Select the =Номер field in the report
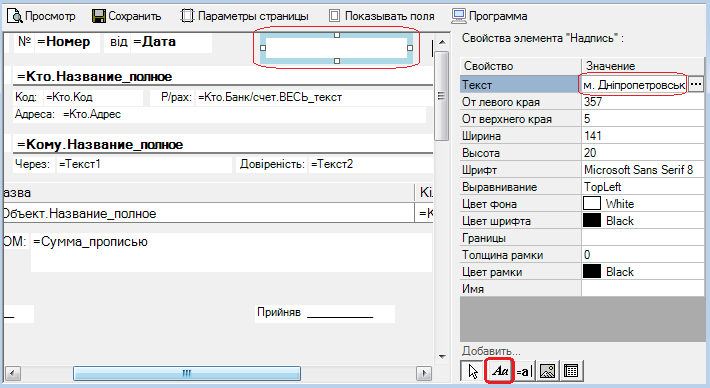The width and height of the screenshot is (710, 388). (x=67, y=42)
